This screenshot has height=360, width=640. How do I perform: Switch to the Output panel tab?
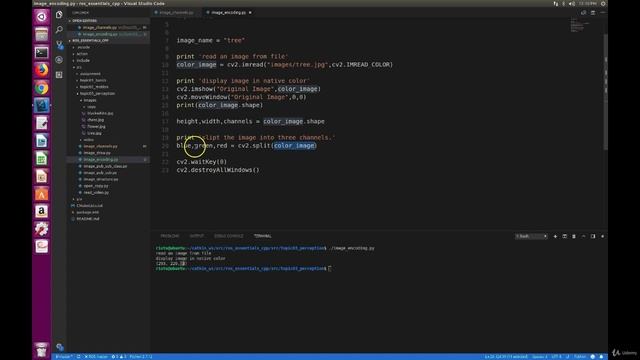click(x=196, y=236)
